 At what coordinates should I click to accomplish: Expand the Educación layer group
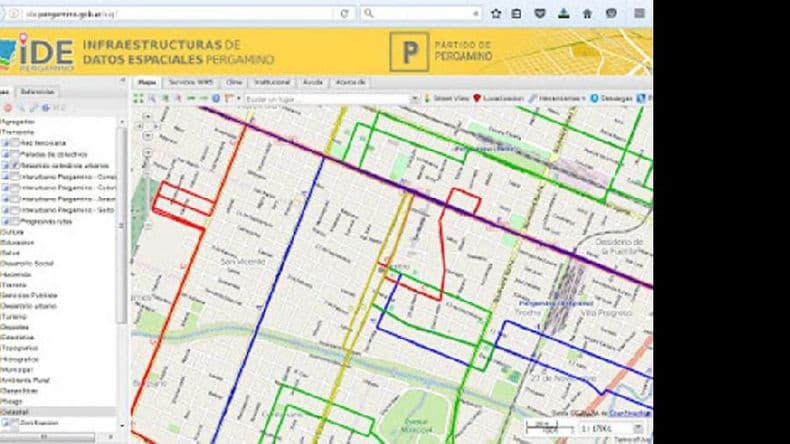pyautogui.click(x=17, y=242)
